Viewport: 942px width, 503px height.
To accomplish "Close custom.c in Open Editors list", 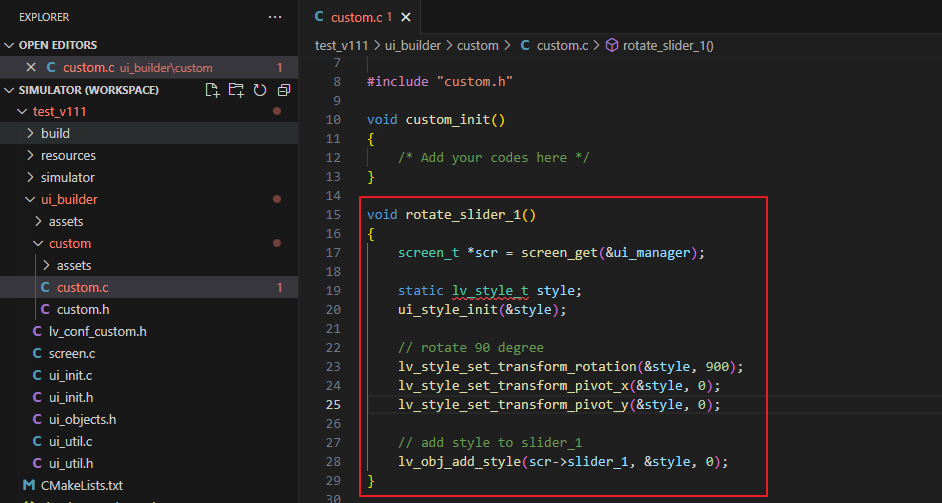I will point(31,67).
